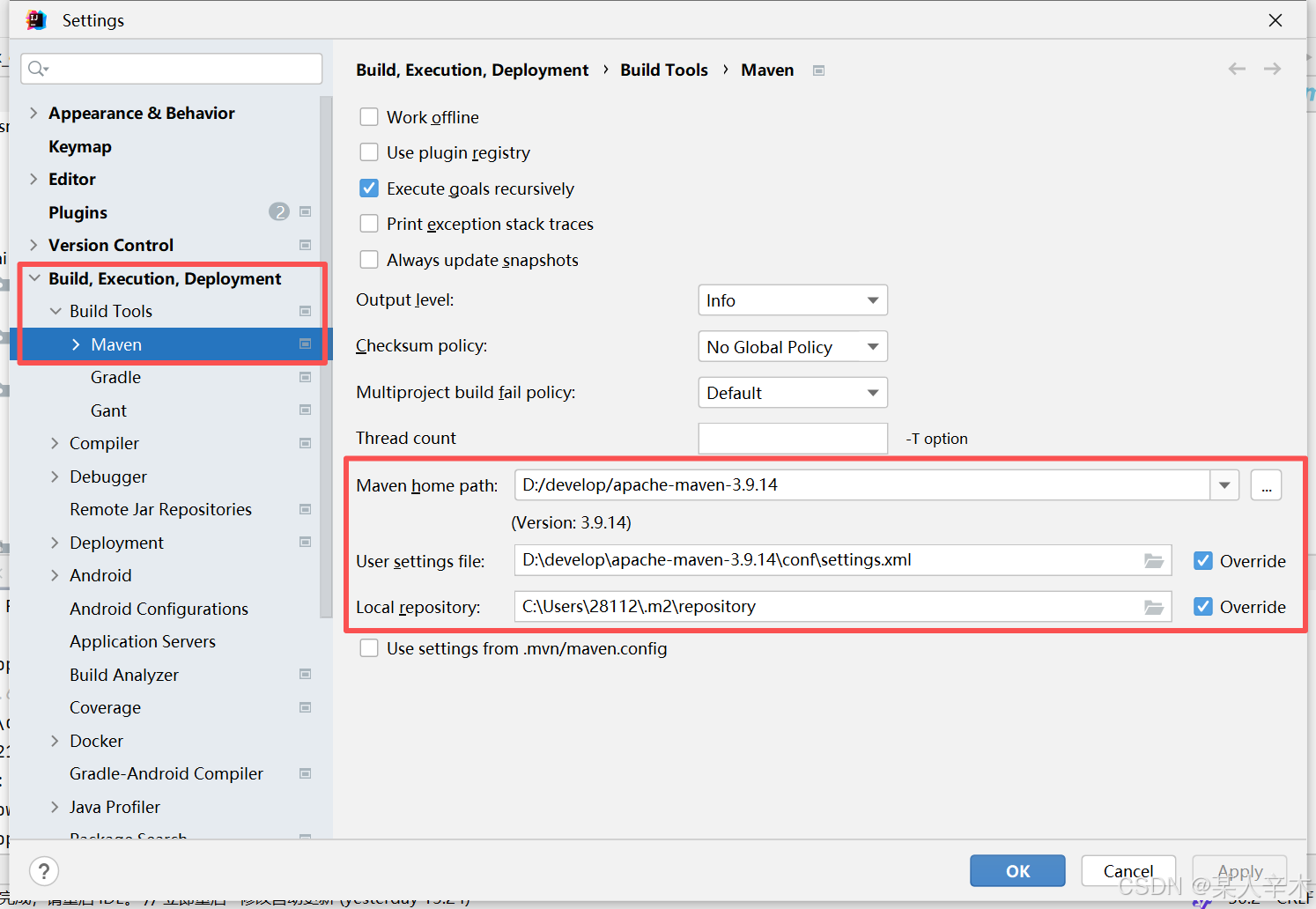
Task: Click the project-level icon beside Coverage
Action: tap(306, 707)
